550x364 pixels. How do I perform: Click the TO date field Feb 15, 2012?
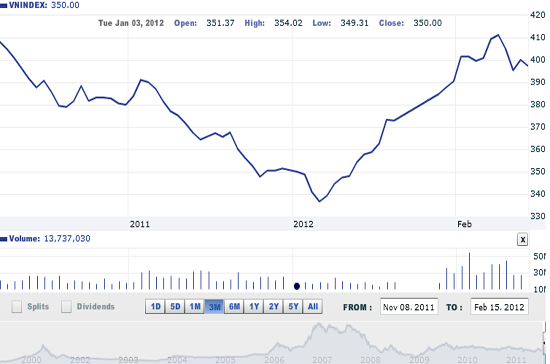coord(499,307)
